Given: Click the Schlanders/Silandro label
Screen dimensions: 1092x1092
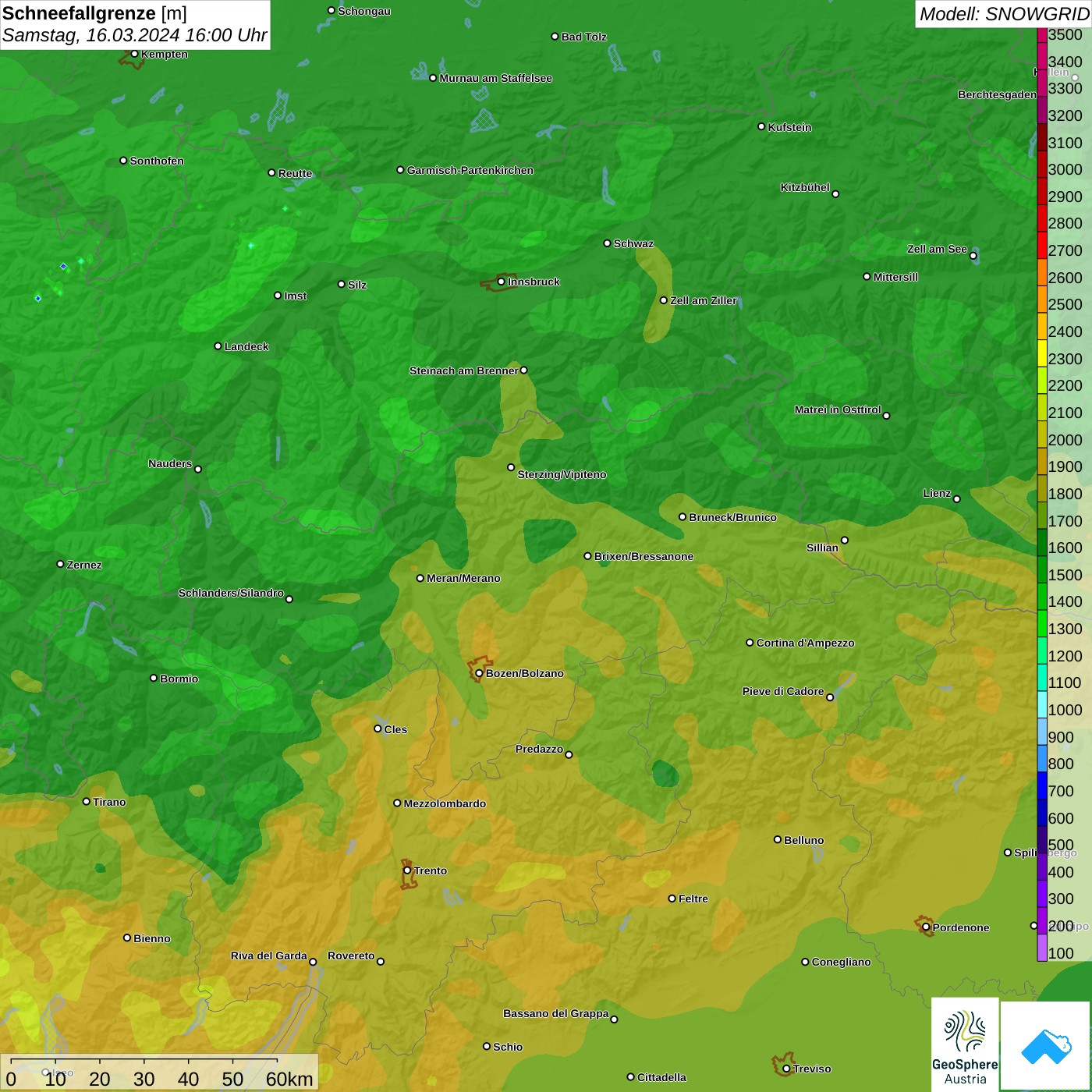Looking at the screenshot, I should [231, 593].
